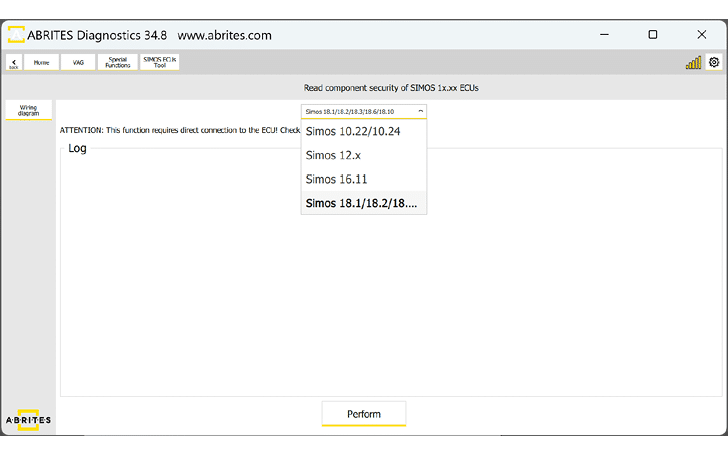Go to Home in the breadcrumb bar
Viewport: 728px width, 455px height.
coord(41,62)
